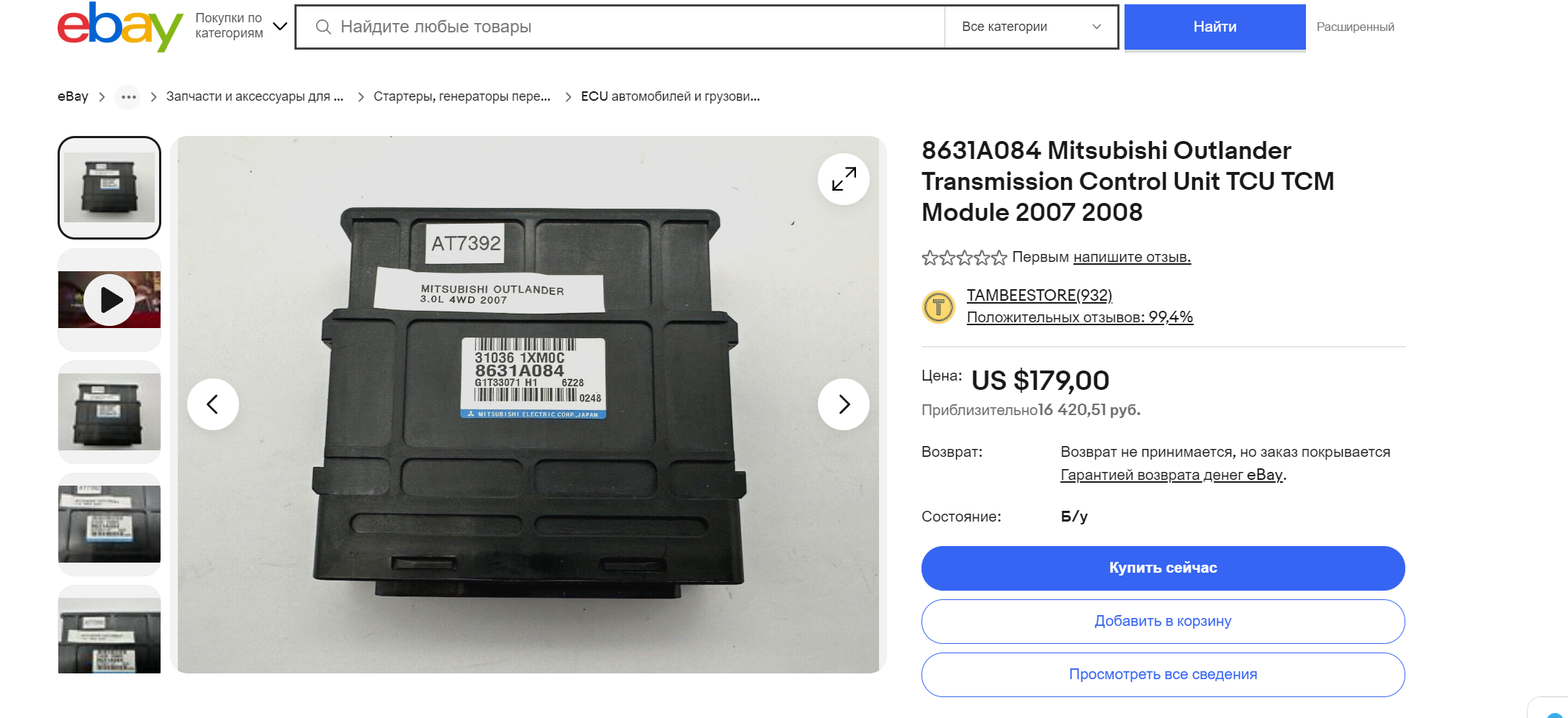
Task: Show the previous product image
Action: point(213,404)
